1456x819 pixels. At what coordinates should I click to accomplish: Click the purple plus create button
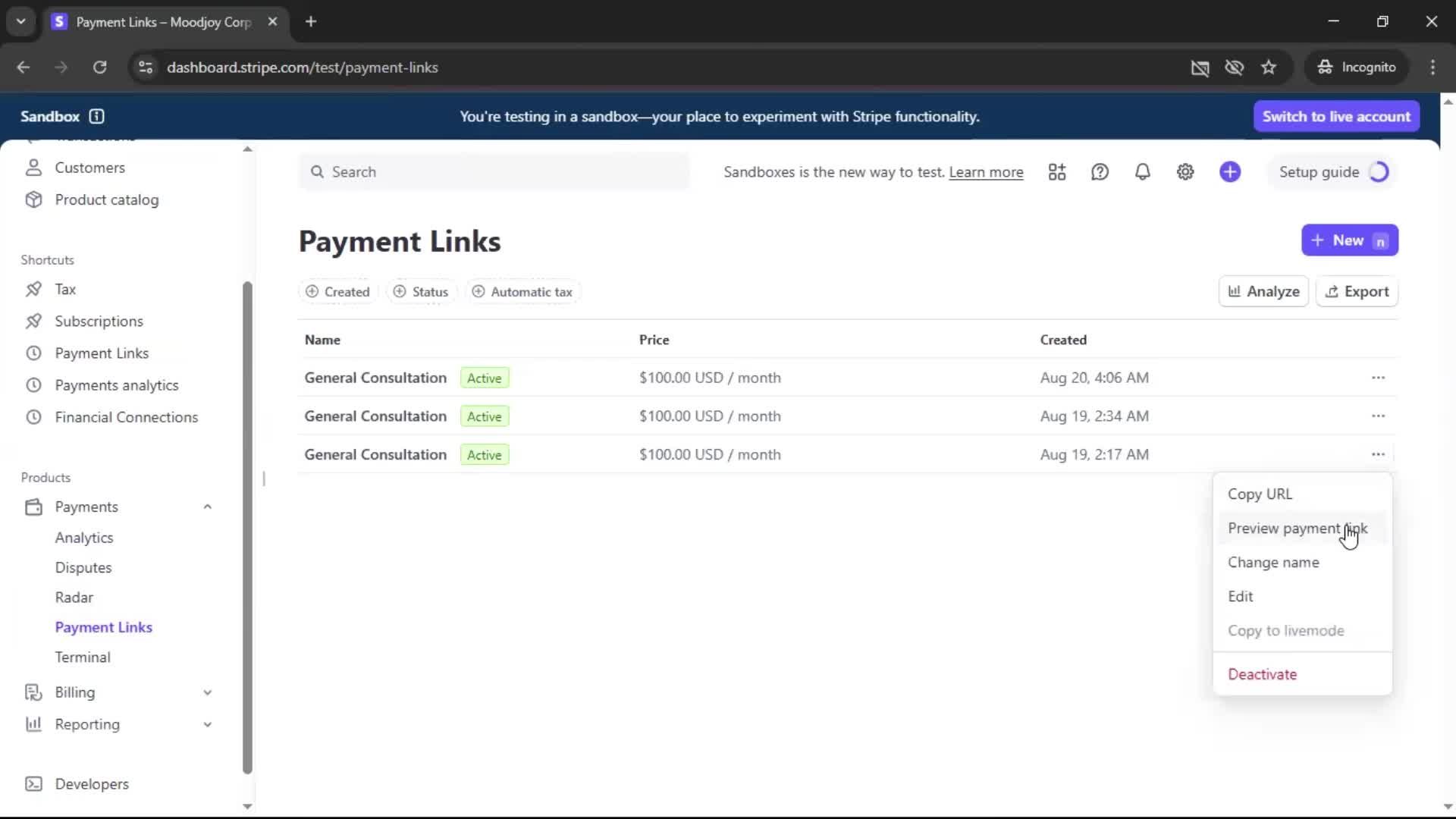pos(1230,172)
